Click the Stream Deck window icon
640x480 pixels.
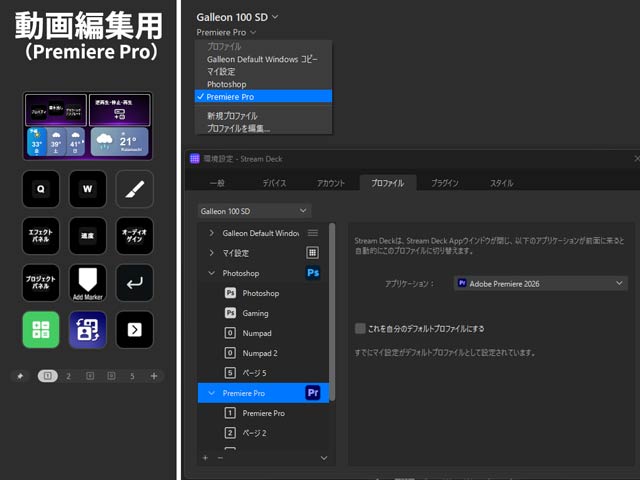pos(195,159)
